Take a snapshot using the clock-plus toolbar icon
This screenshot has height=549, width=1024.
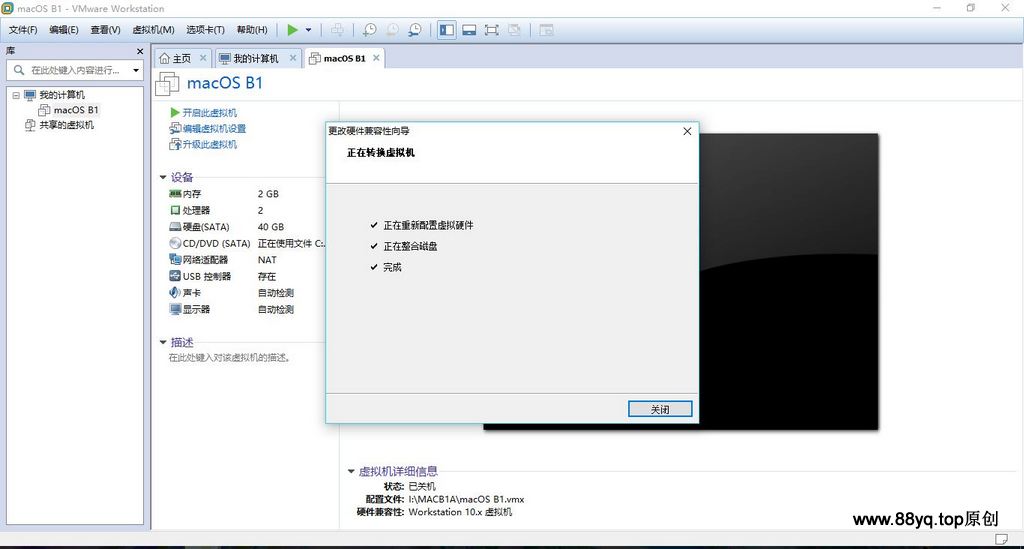pyautogui.click(x=370, y=29)
